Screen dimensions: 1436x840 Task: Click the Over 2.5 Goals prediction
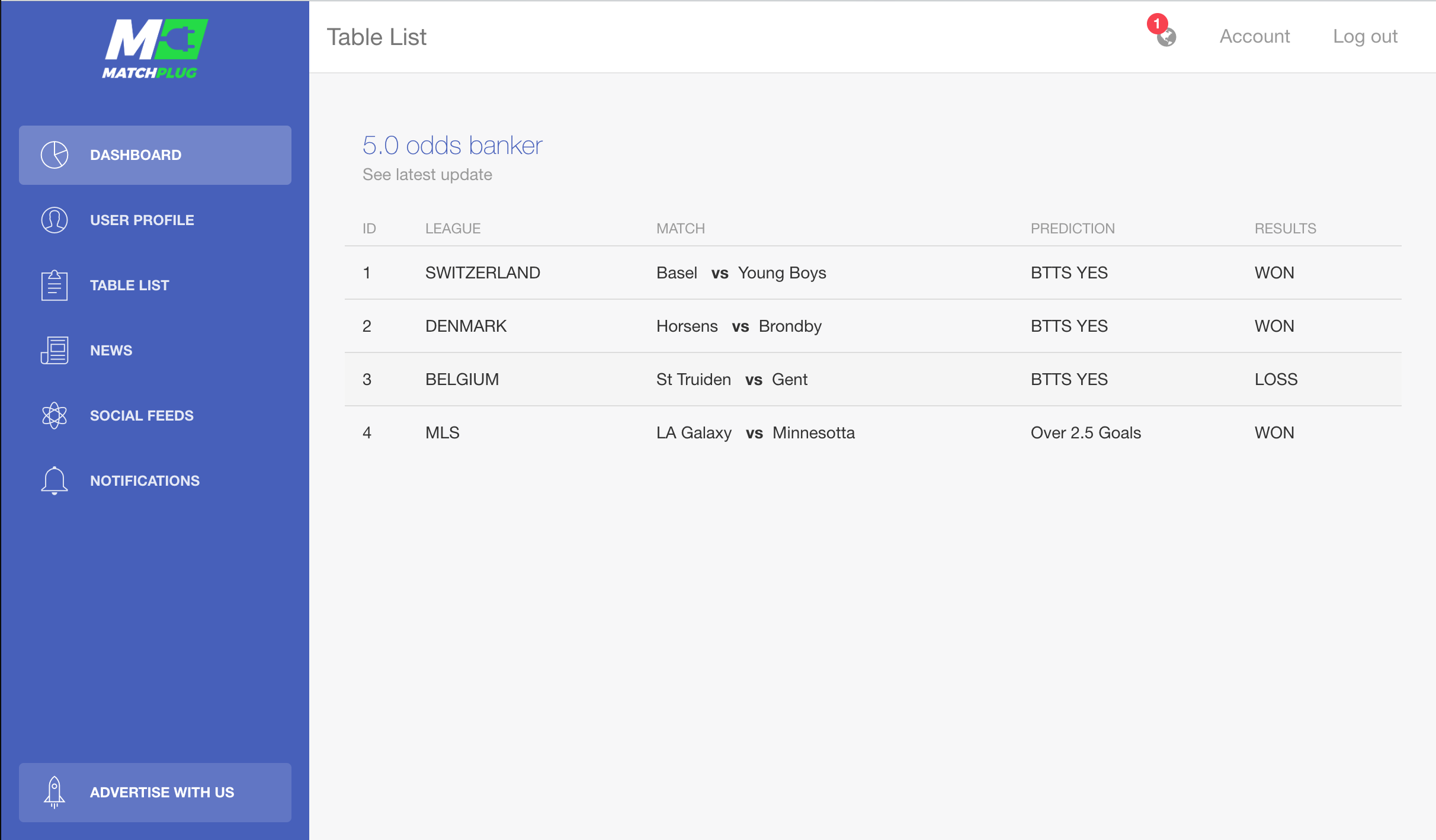point(1086,432)
